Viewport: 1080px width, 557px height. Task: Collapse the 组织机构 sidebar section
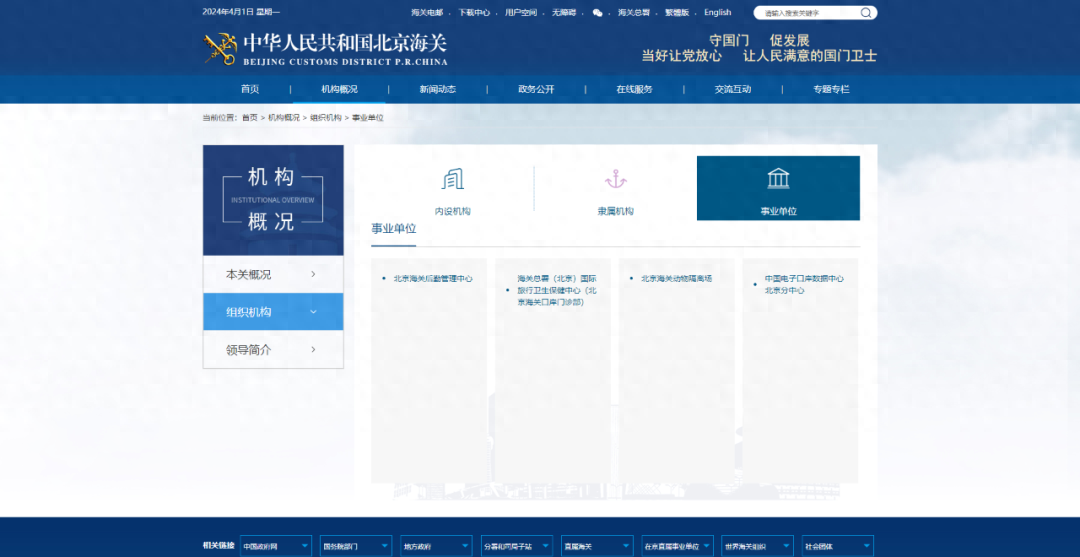click(x=313, y=312)
